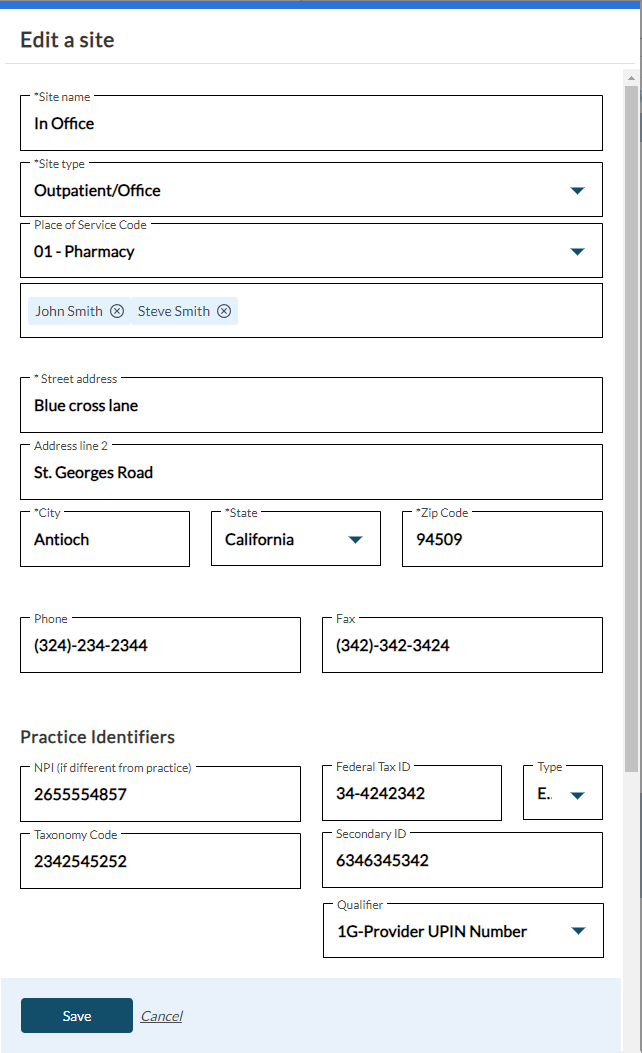The width and height of the screenshot is (642, 1053).
Task: Remove Steve Smith chip via X icon
Action: coord(224,311)
